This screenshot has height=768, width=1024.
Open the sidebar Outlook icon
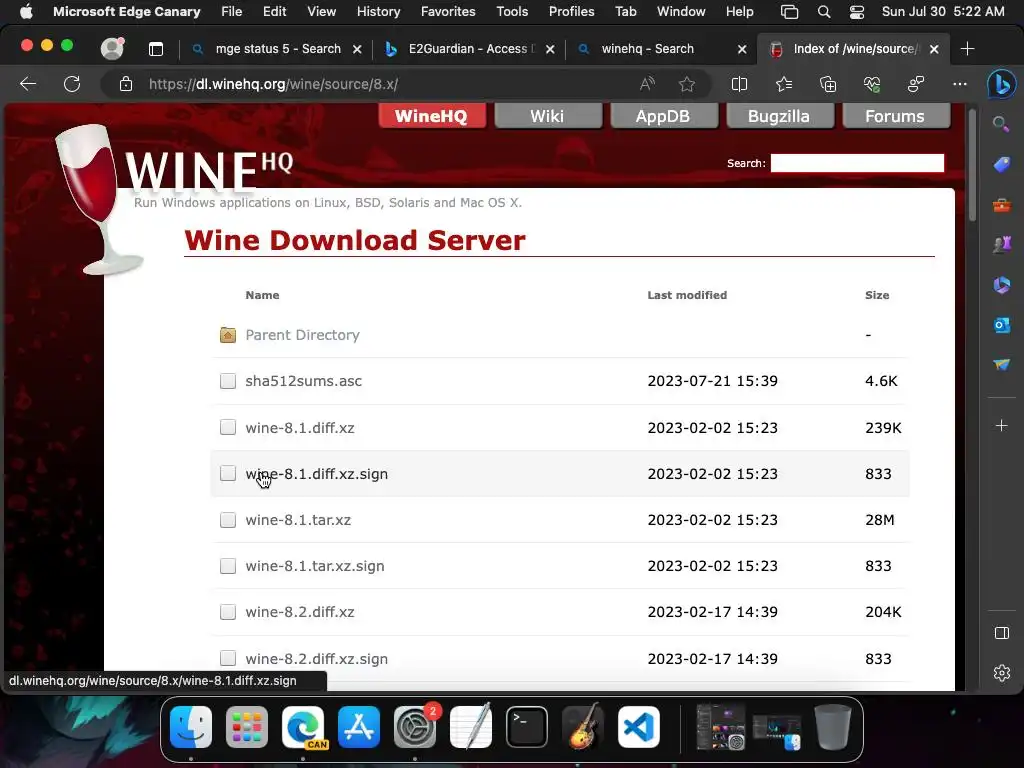coord(1001,325)
